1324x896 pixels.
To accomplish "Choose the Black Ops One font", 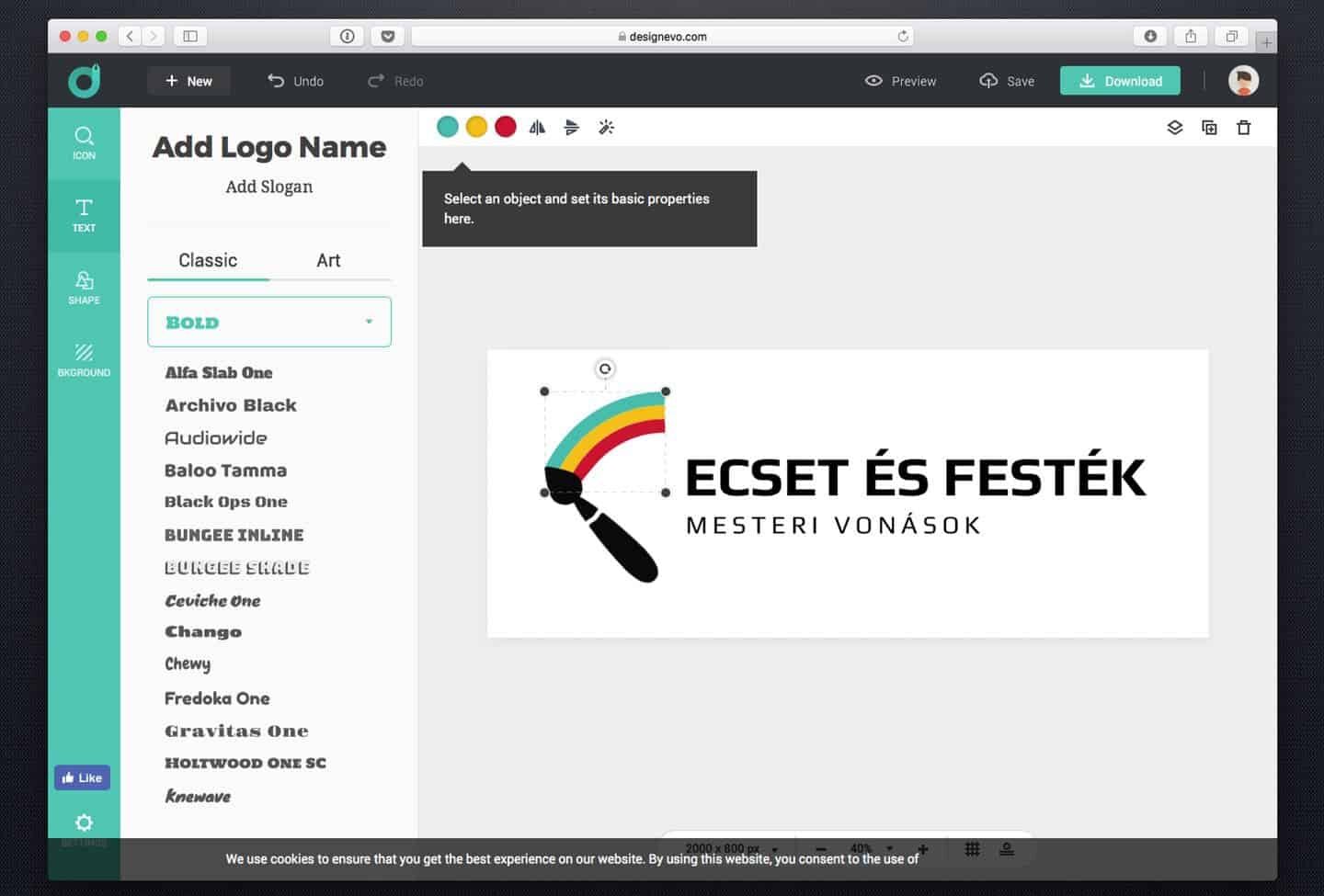I will (x=226, y=502).
